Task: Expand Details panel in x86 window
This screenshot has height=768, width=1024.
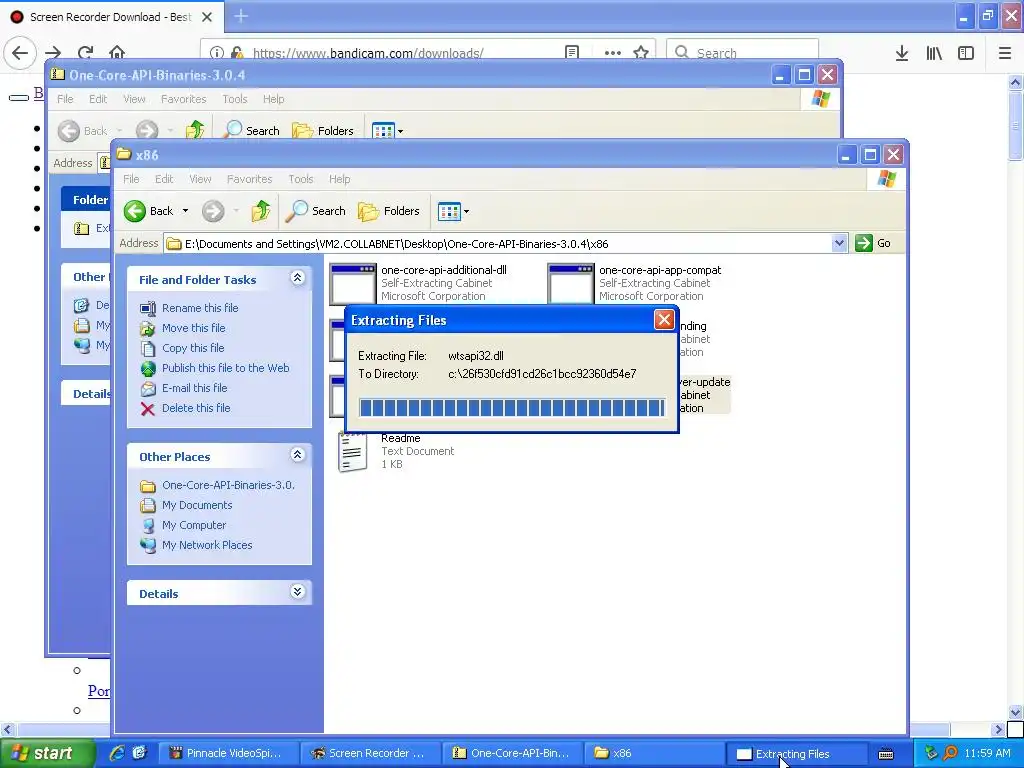Action: [297, 592]
